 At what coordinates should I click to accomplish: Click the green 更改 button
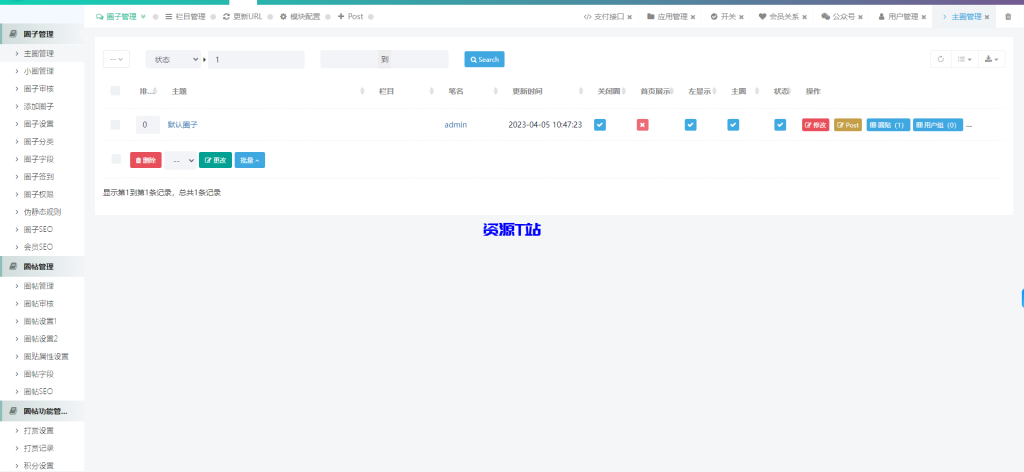coord(216,160)
